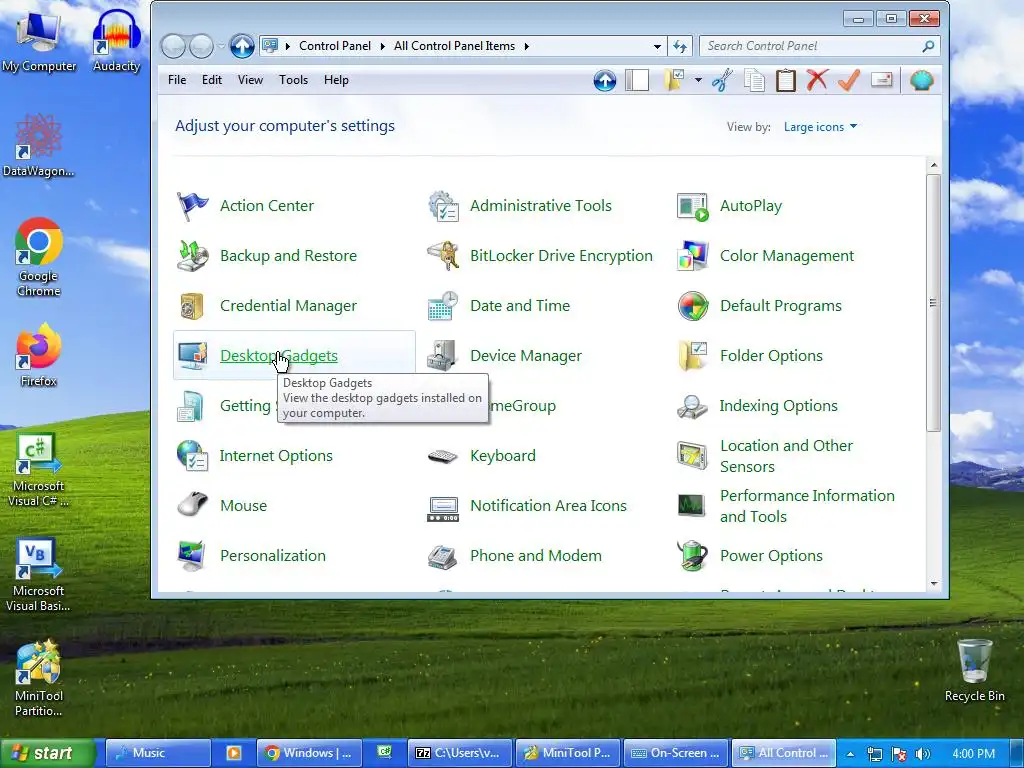The height and width of the screenshot is (768, 1024).
Task: Click the magnifier search icon
Action: coord(928,46)
